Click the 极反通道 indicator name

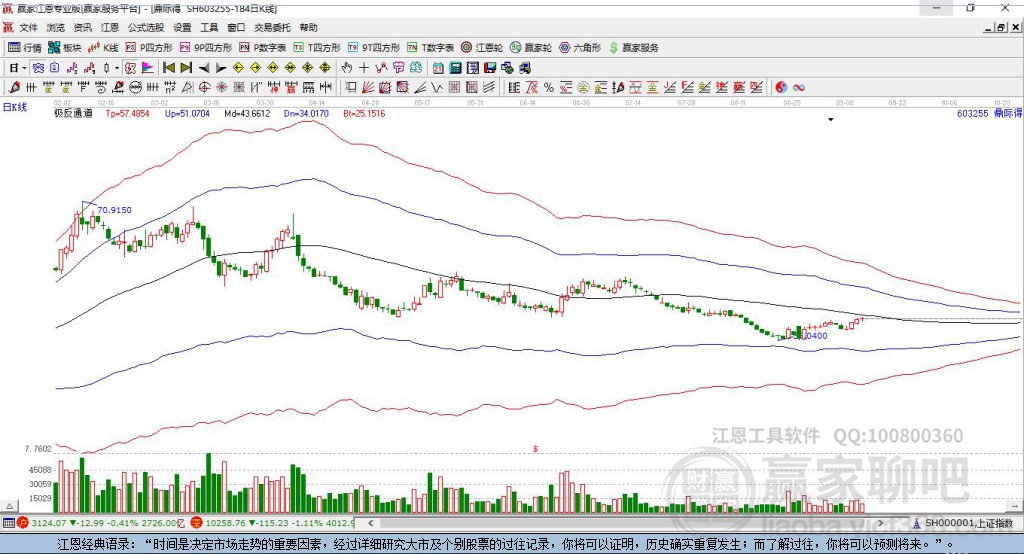pos(73,114)
